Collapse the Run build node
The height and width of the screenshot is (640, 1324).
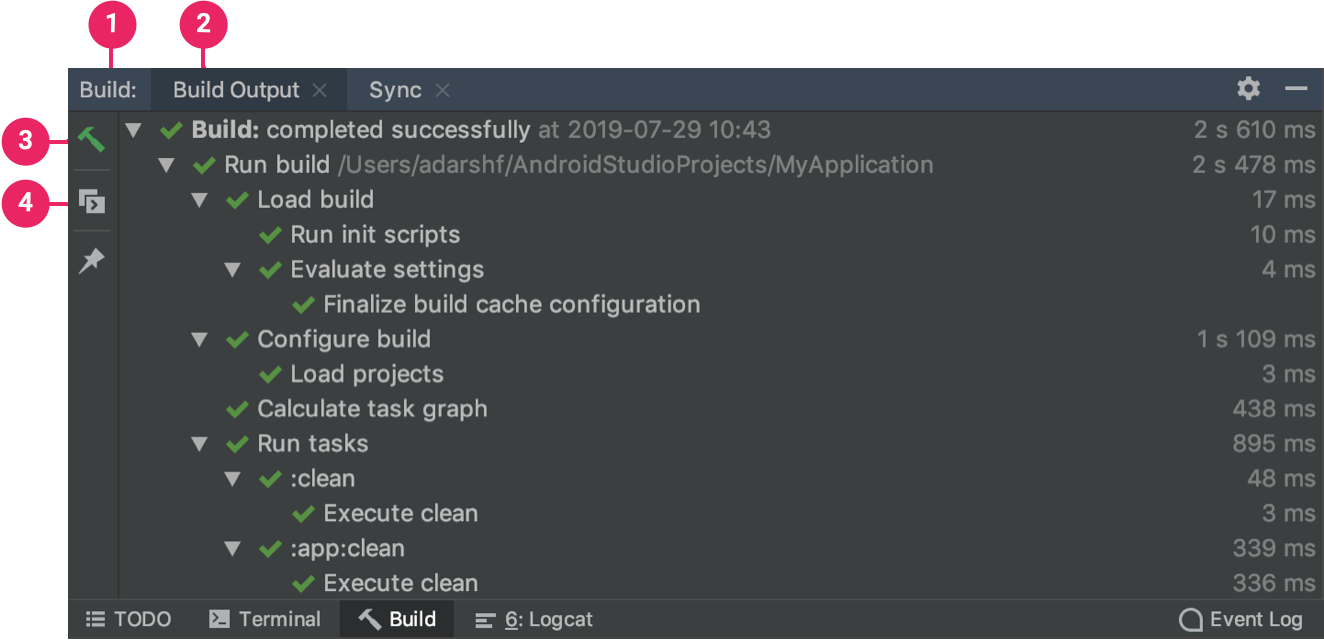point(166,165)
